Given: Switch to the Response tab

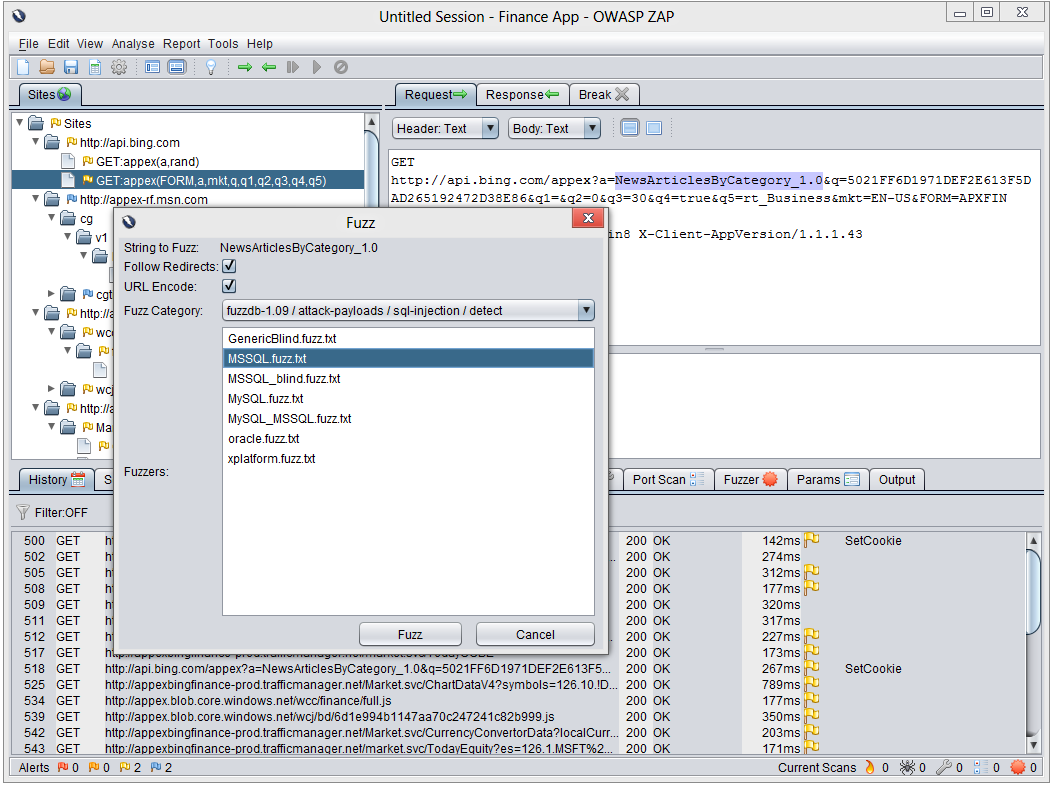Looking at the screenshot, I should click(x=522, y=94).
